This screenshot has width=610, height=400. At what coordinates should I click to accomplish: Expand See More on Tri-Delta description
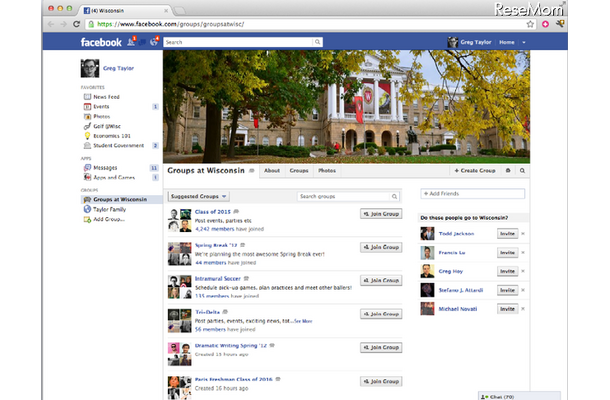click(x=303, y=321)
